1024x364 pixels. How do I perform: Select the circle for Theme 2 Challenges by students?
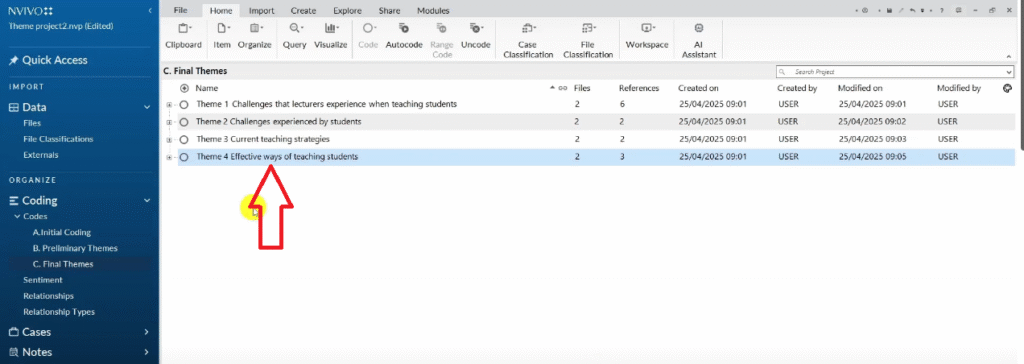point(184,122)
